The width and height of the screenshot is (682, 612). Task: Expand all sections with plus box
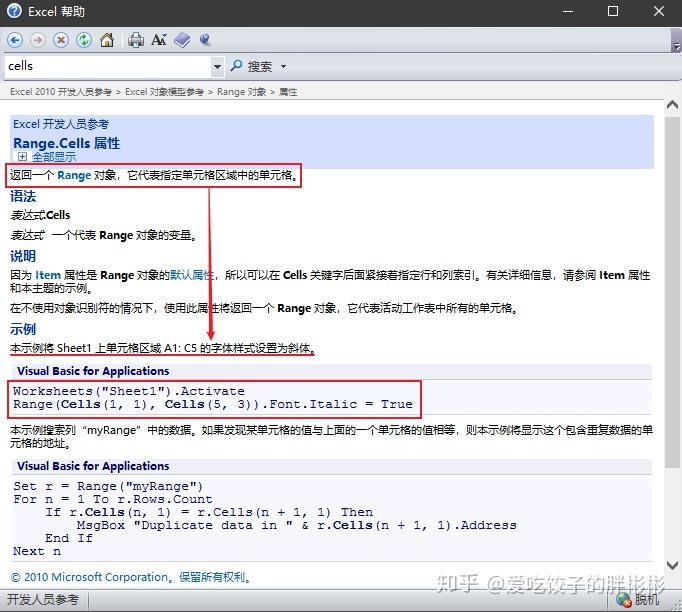[22, 157]
